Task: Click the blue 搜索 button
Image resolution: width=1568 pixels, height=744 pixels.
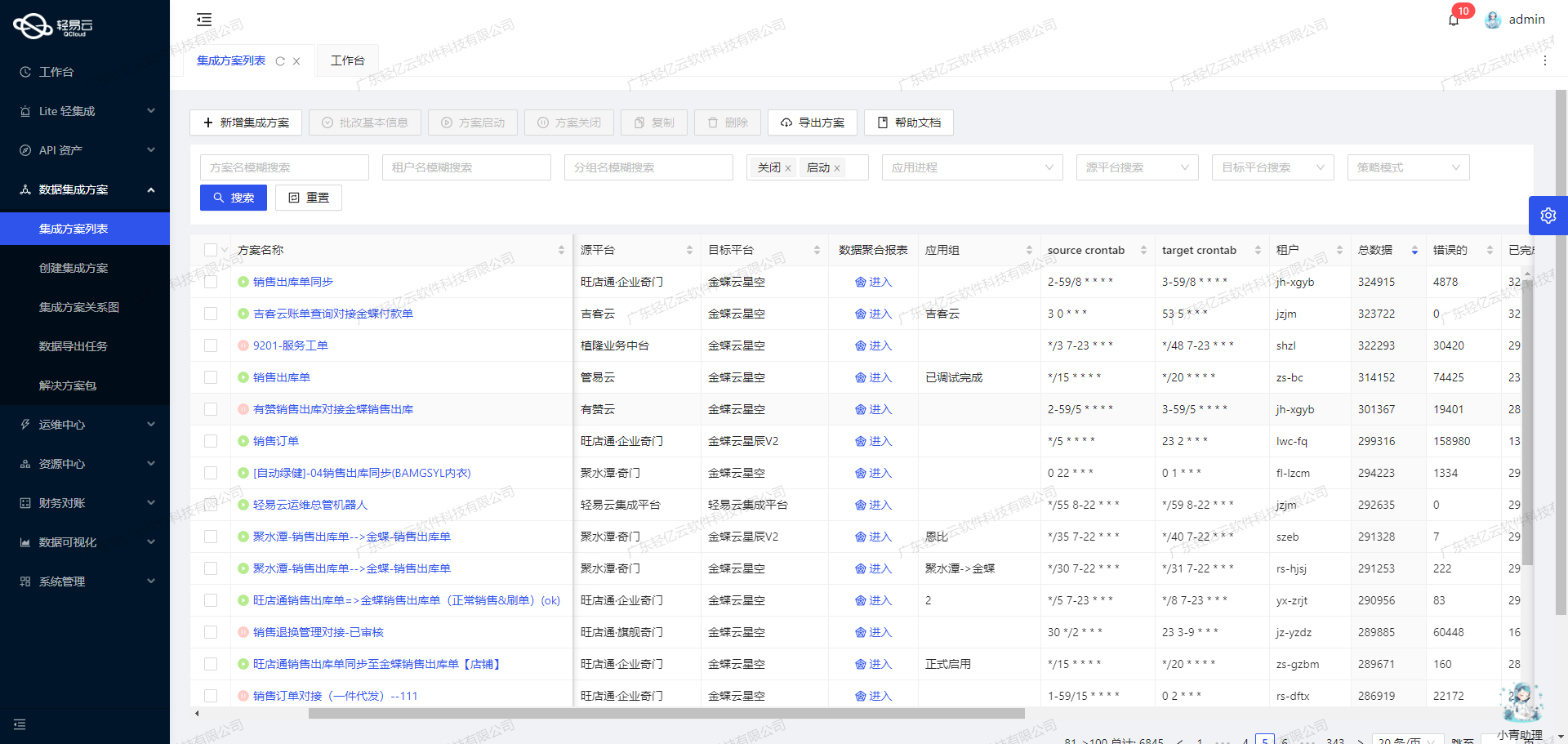Action: pyautogui.click(x=234, y=198)
